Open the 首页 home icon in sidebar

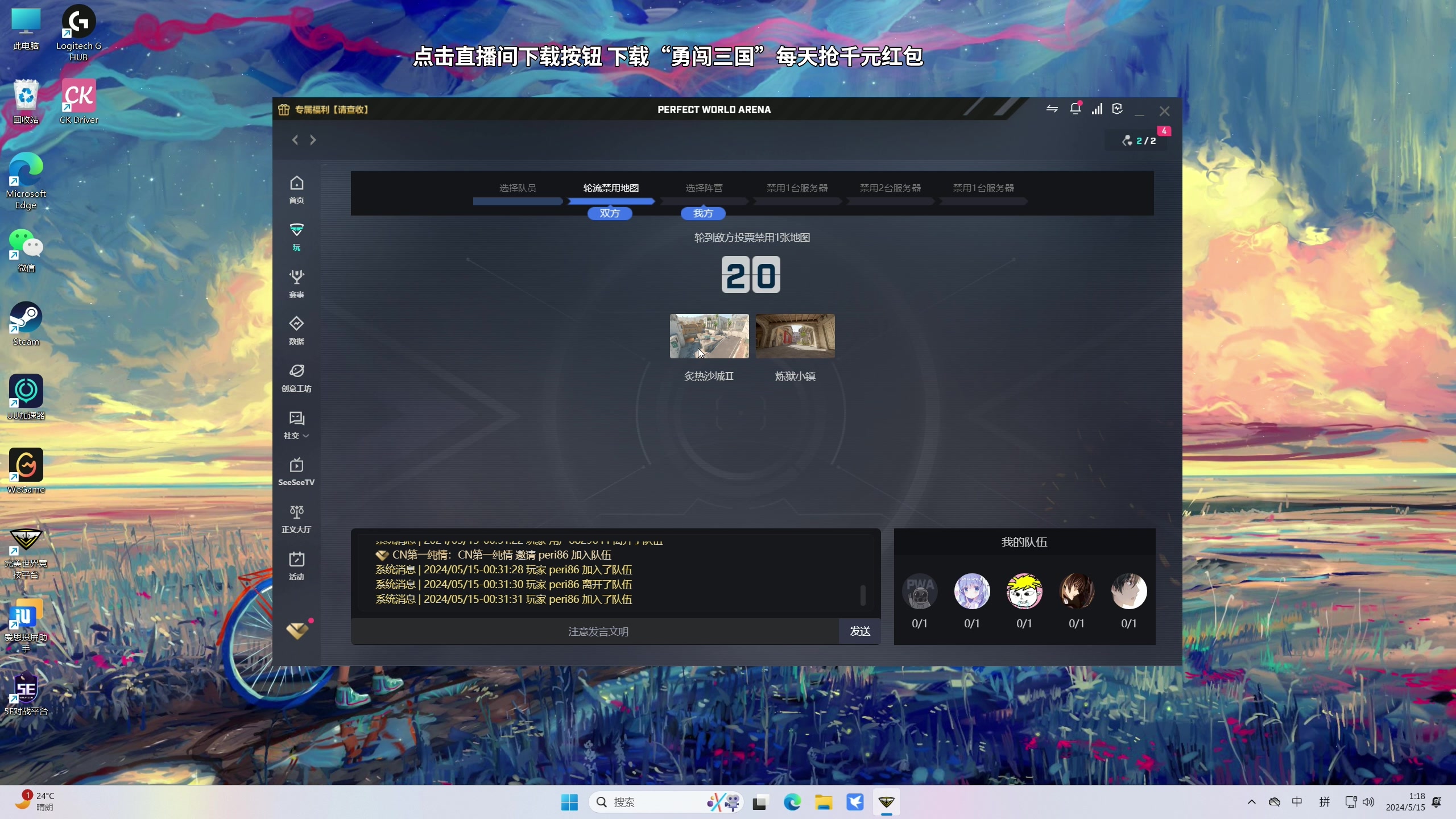coord(296,190)
